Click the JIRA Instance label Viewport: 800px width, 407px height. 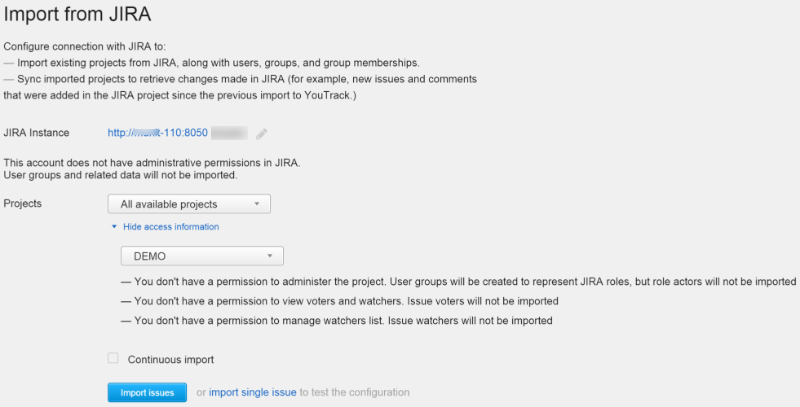[x=36, y=133]
